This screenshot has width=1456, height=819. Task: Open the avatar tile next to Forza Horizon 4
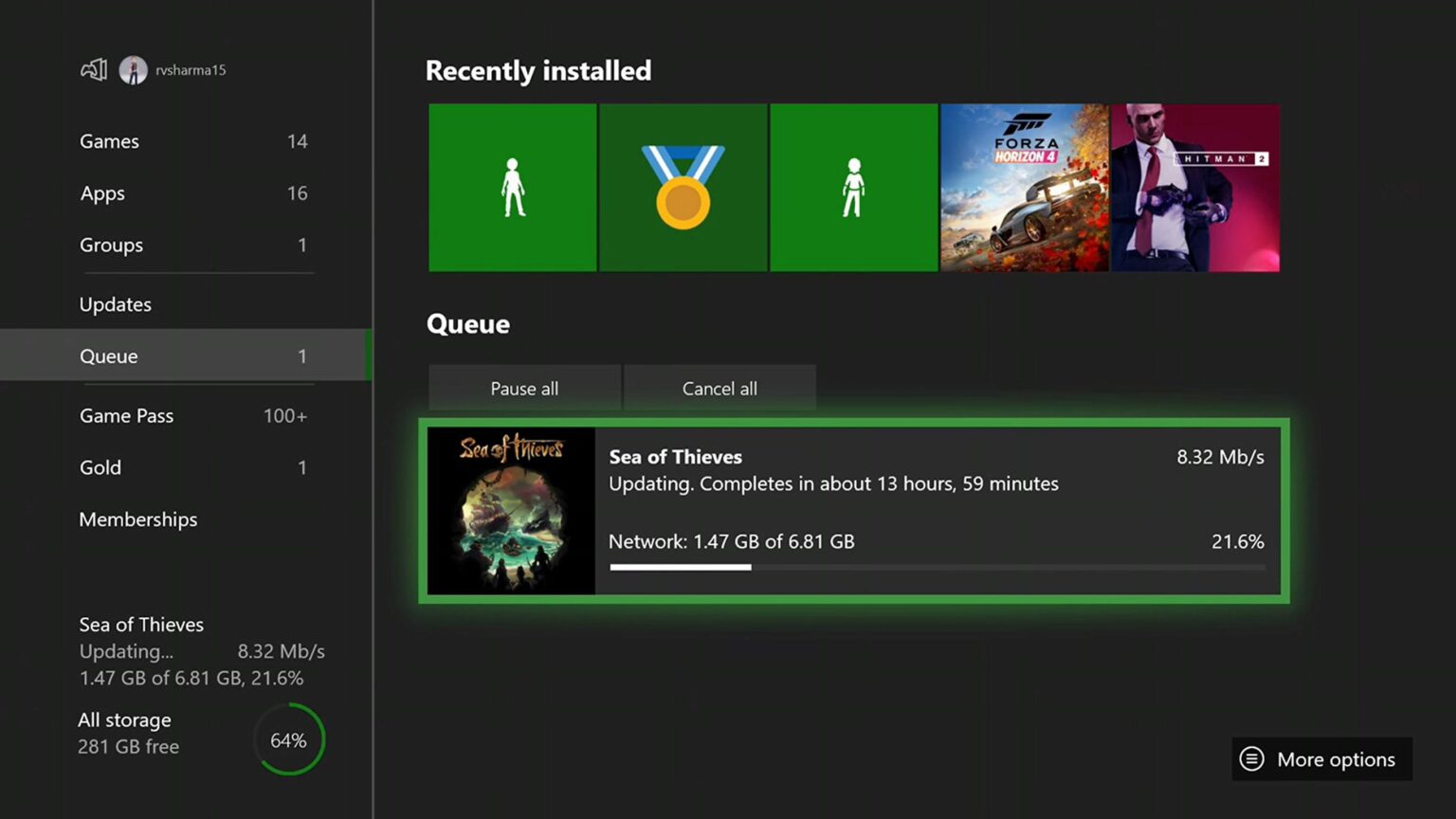[x=854, y=188]
